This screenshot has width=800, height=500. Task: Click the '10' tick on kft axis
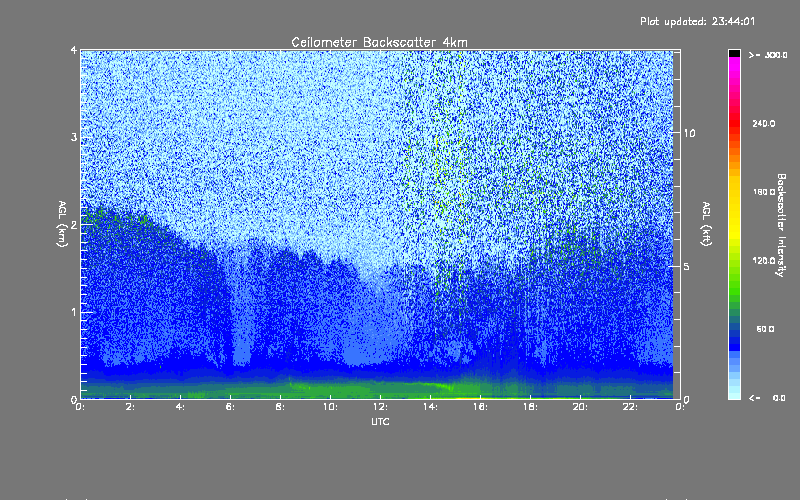point(689,133)
